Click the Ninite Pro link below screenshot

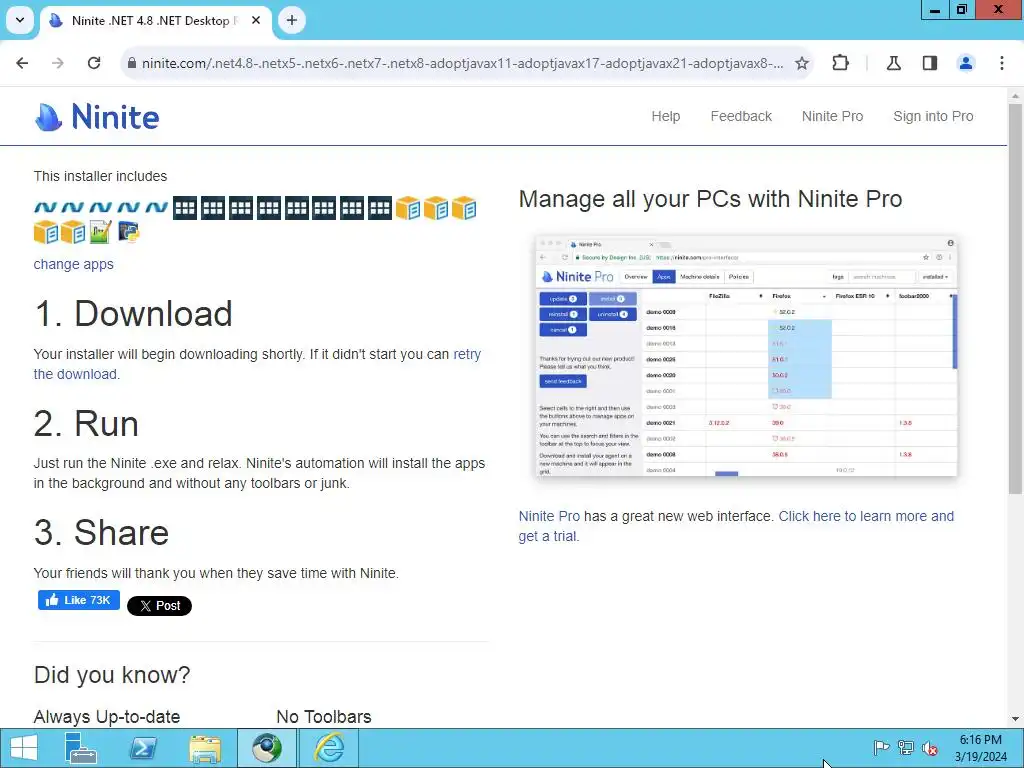tap(549, 516)
